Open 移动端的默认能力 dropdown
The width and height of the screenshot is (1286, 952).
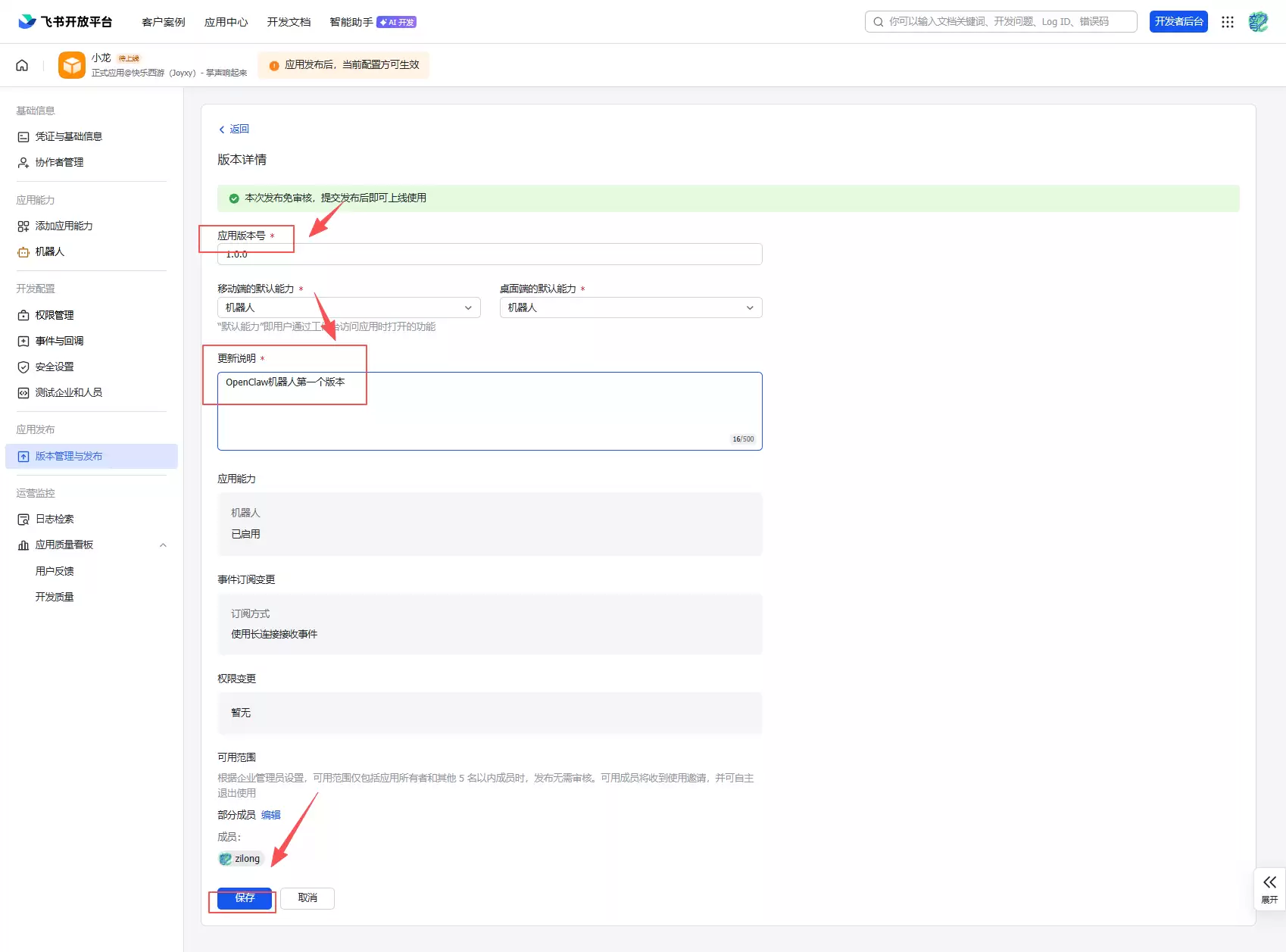(x=348, y=307)
